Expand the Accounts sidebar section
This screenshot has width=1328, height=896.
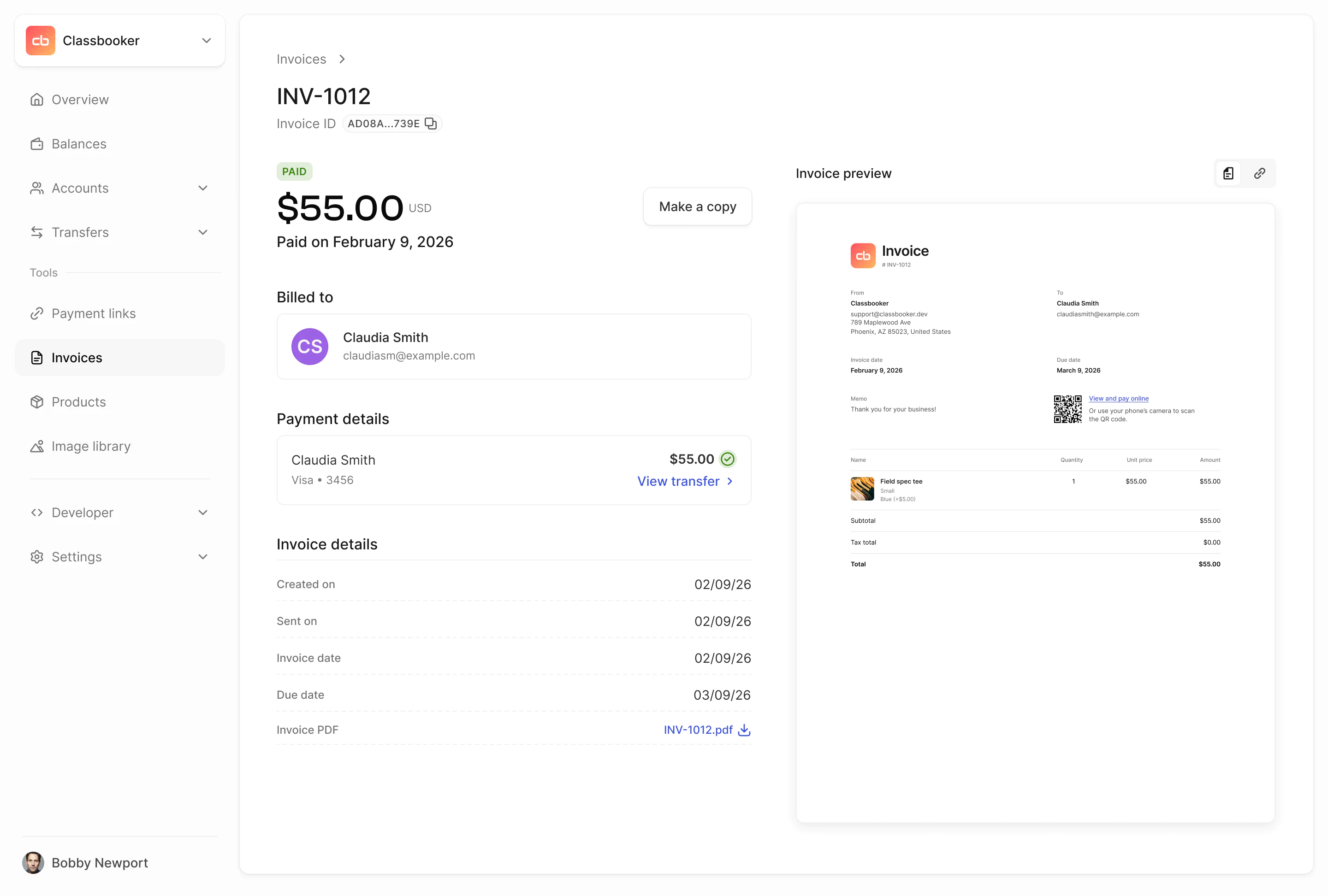click(x=202, y=188)
